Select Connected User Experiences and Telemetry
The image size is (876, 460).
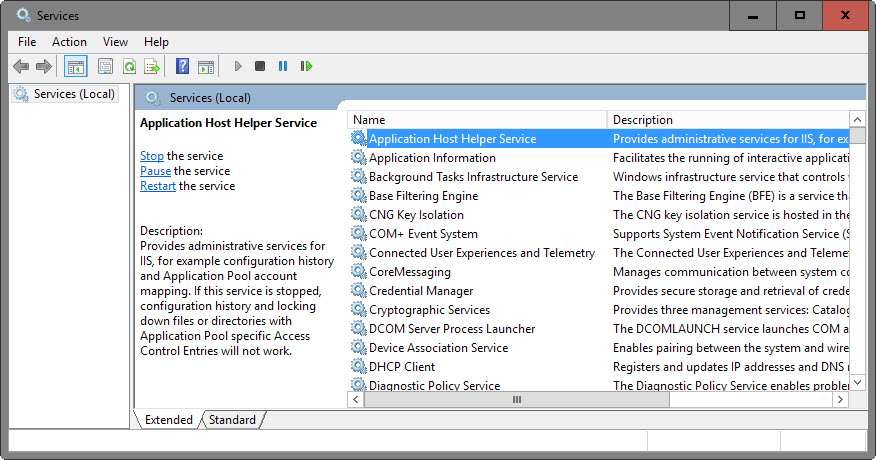[482, 253]
